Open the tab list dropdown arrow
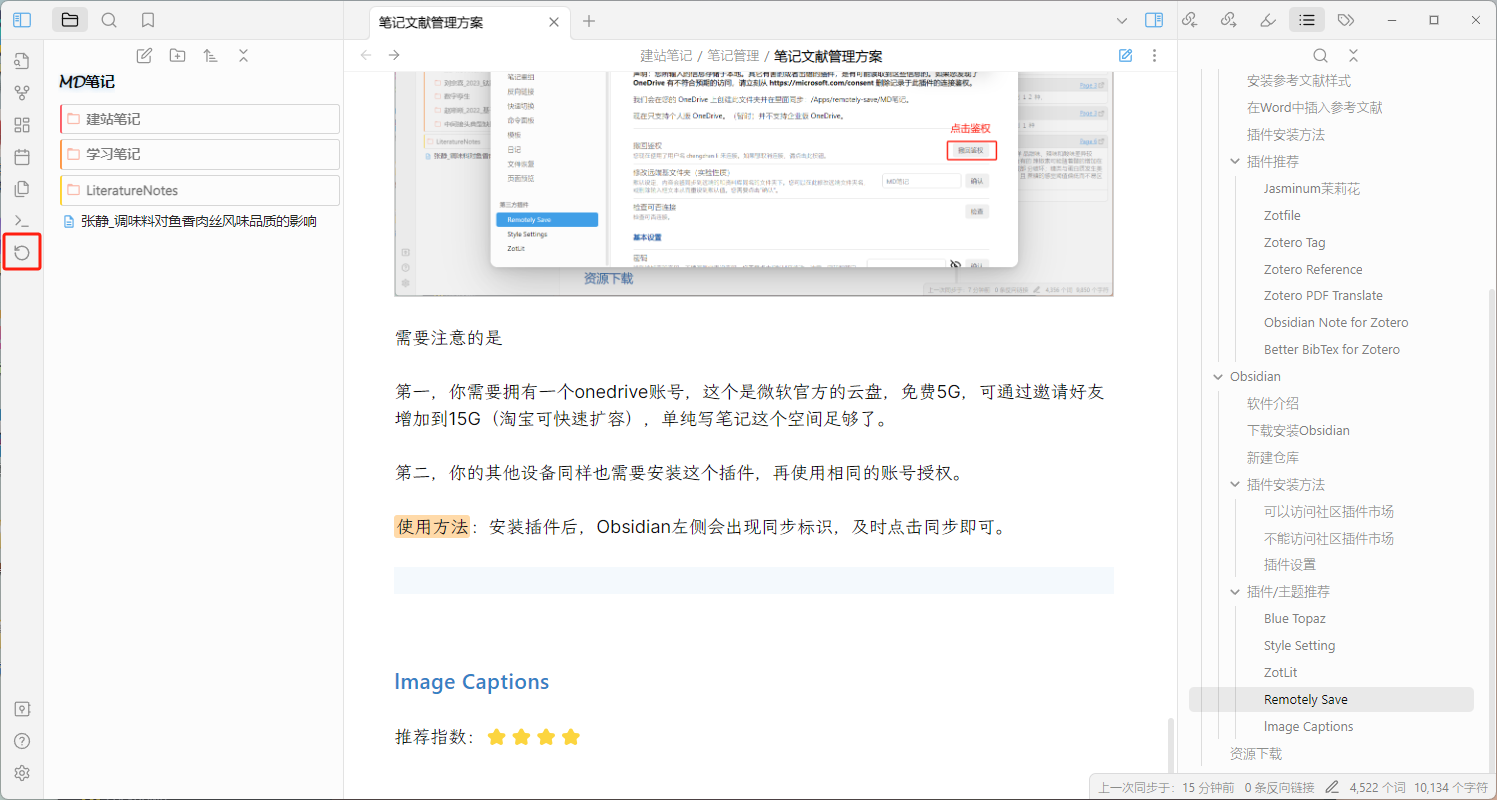Screen dimensions: 1497x800 (x=1122, y=20)
